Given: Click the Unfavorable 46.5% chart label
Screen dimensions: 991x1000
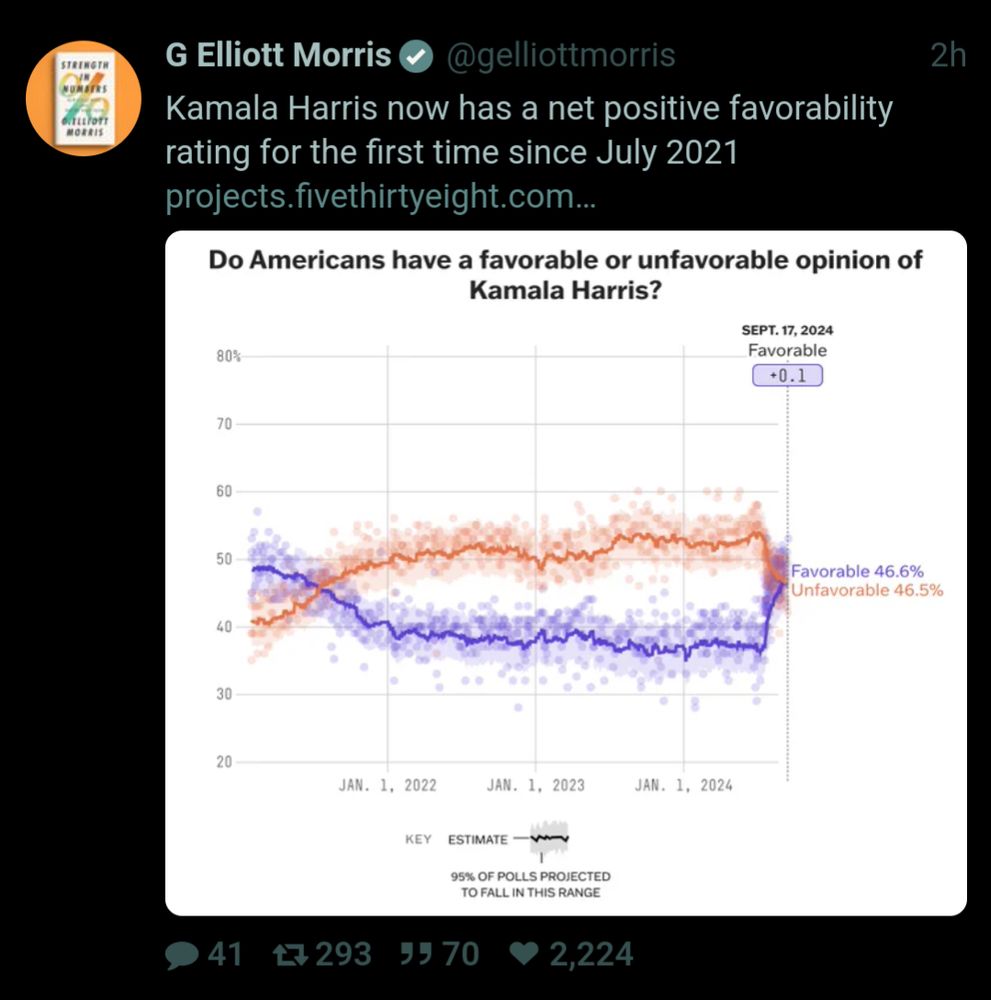Looking at the screenshot, I should (868, 591).
